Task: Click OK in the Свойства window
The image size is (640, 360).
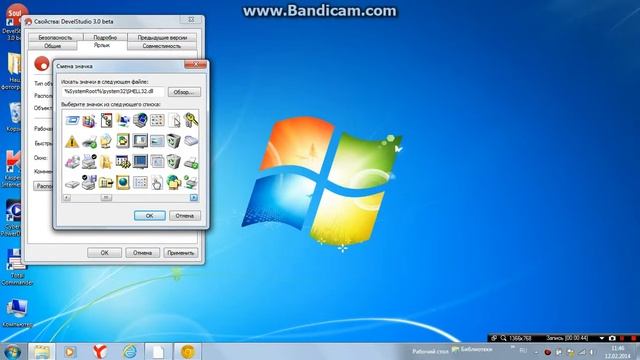Action: (104, 253)
